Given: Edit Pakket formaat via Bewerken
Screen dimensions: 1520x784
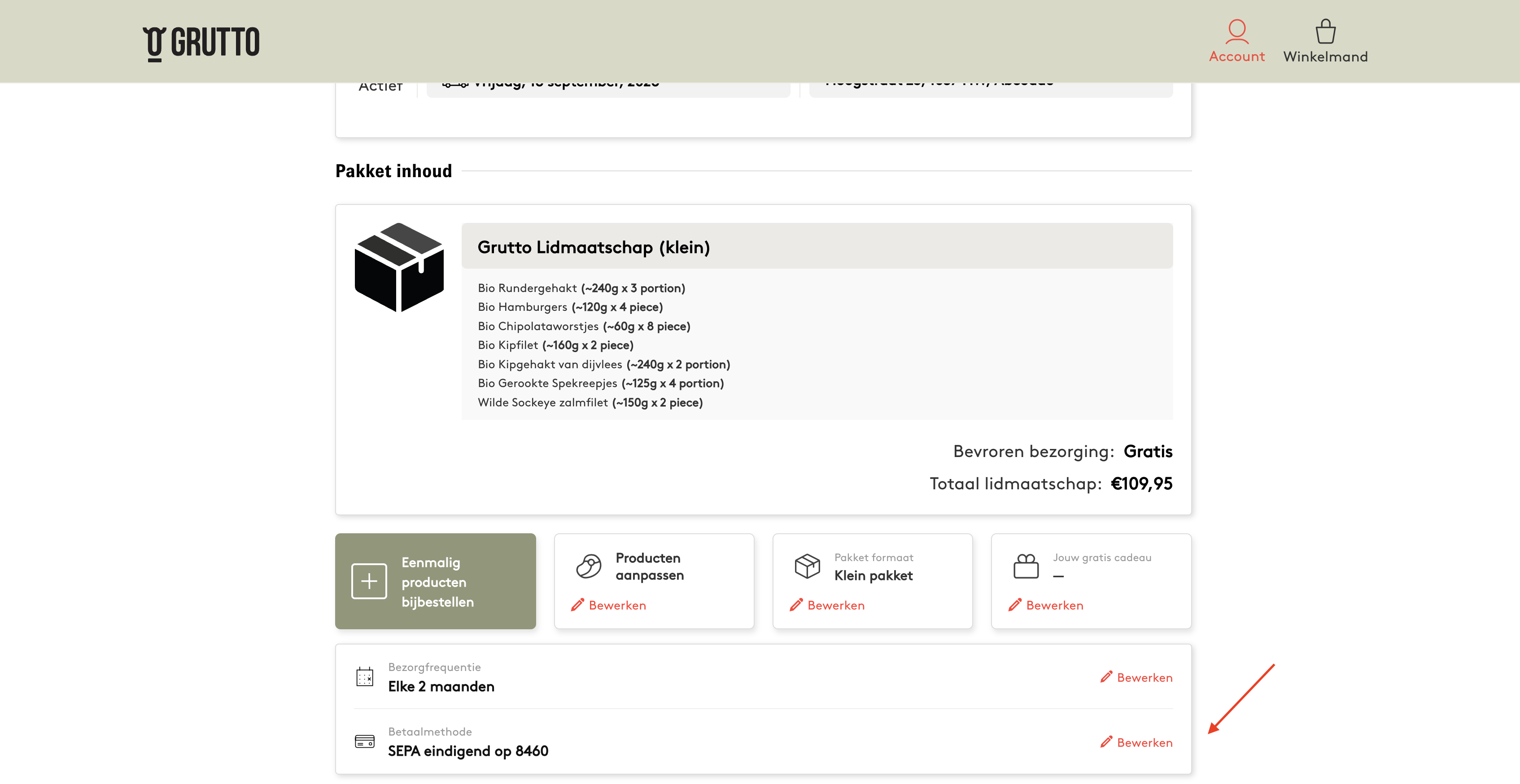Looking at the screenshot, I should 827,605.
